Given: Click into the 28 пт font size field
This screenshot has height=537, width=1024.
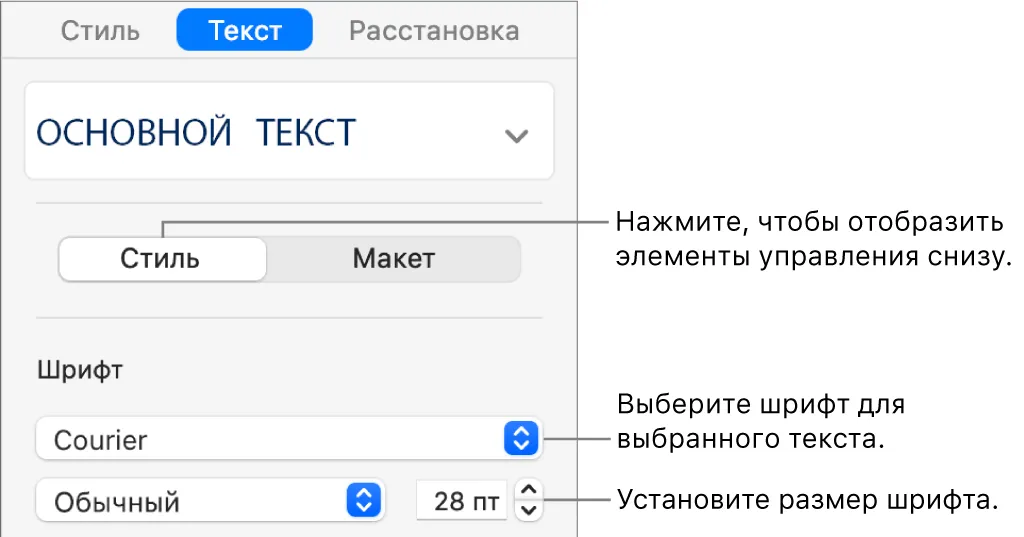Looking at the screenshot, I should pyautogui.click(x=462, y=501).
